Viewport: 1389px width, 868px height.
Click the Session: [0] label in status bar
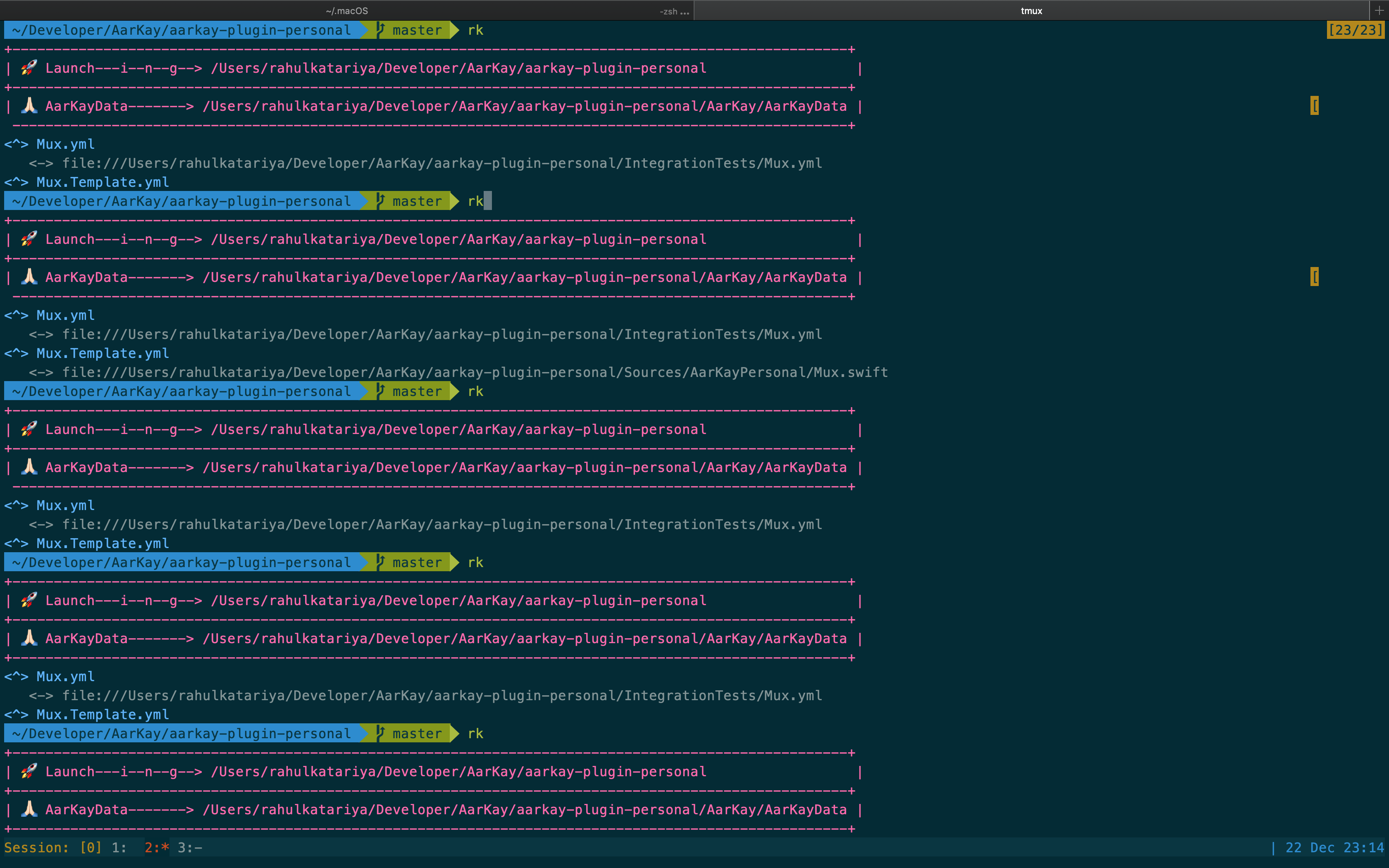[x=53, y=847]
